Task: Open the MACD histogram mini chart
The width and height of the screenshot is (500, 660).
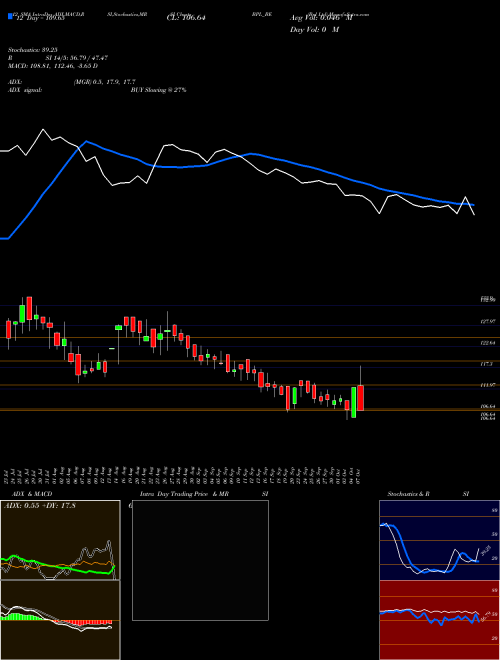Action: (x=60, y=620)
